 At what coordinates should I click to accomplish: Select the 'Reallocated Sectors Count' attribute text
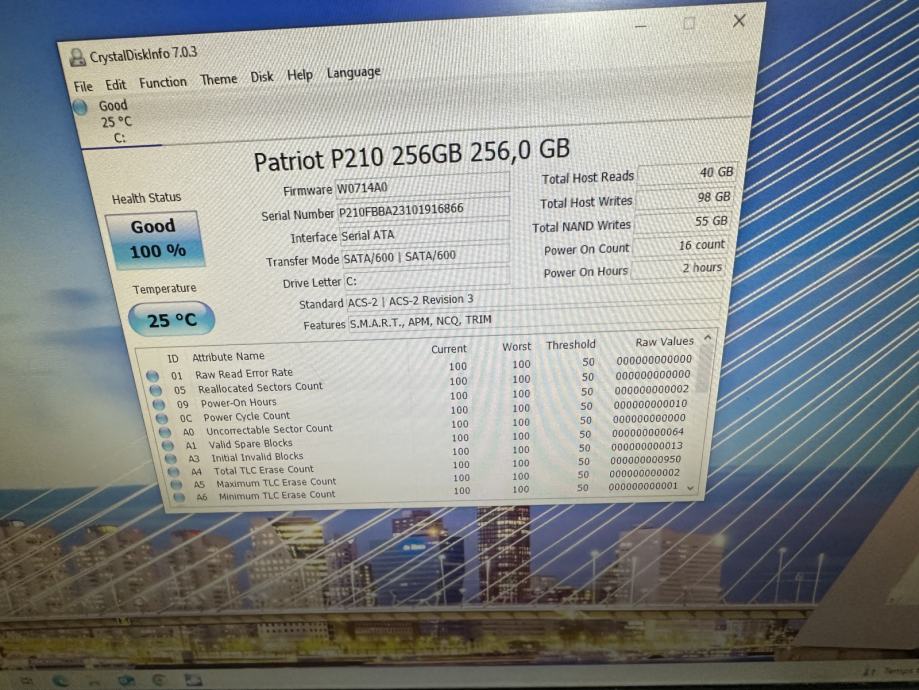point(260,388)
